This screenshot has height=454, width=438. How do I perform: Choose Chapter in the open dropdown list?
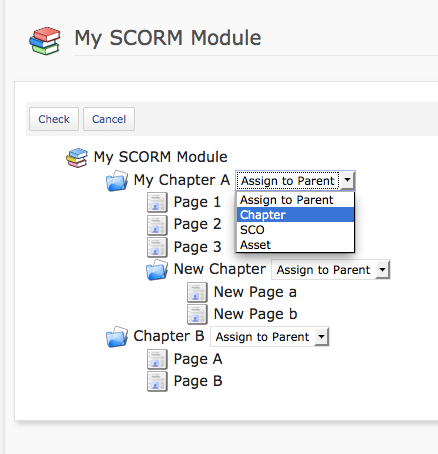point(295,215)
